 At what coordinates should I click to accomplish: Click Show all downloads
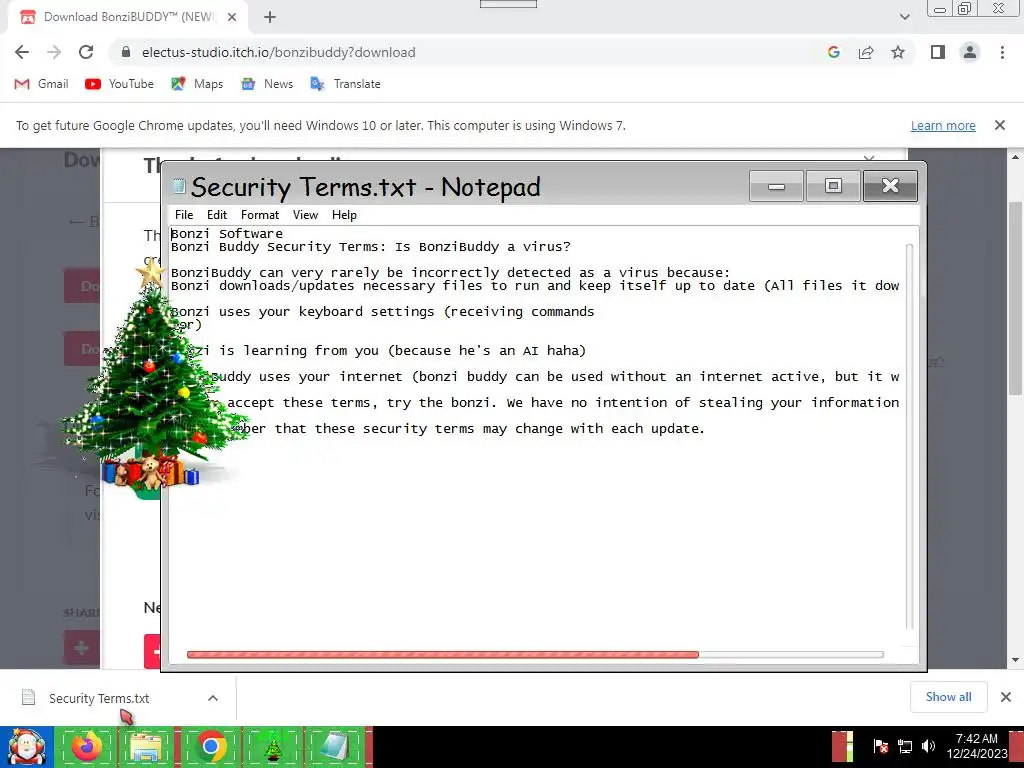[x=948, y=697]
